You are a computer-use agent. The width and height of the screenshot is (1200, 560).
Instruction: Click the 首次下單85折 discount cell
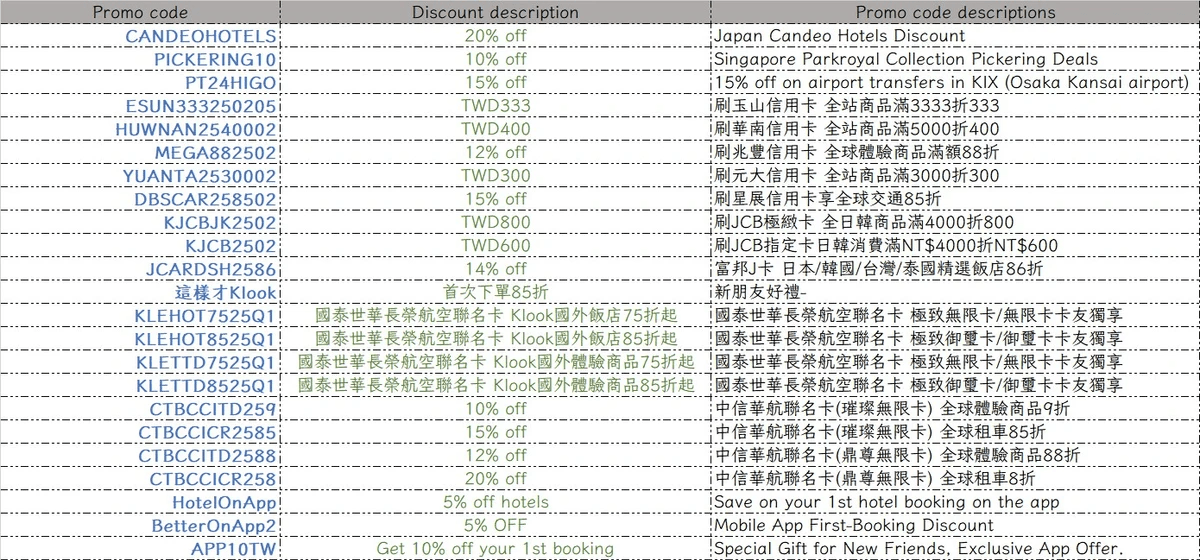coord(495,292)
